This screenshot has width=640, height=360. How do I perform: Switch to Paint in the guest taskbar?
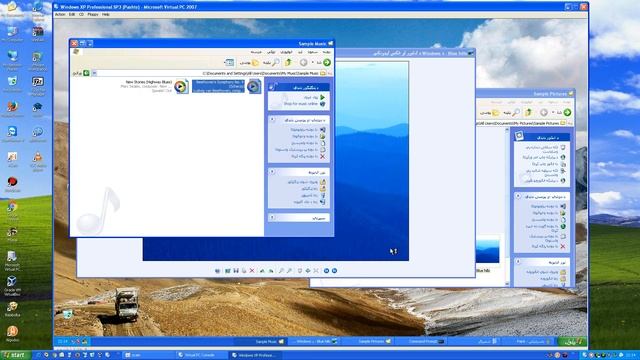pyautogui.click(x=529, y=341)
